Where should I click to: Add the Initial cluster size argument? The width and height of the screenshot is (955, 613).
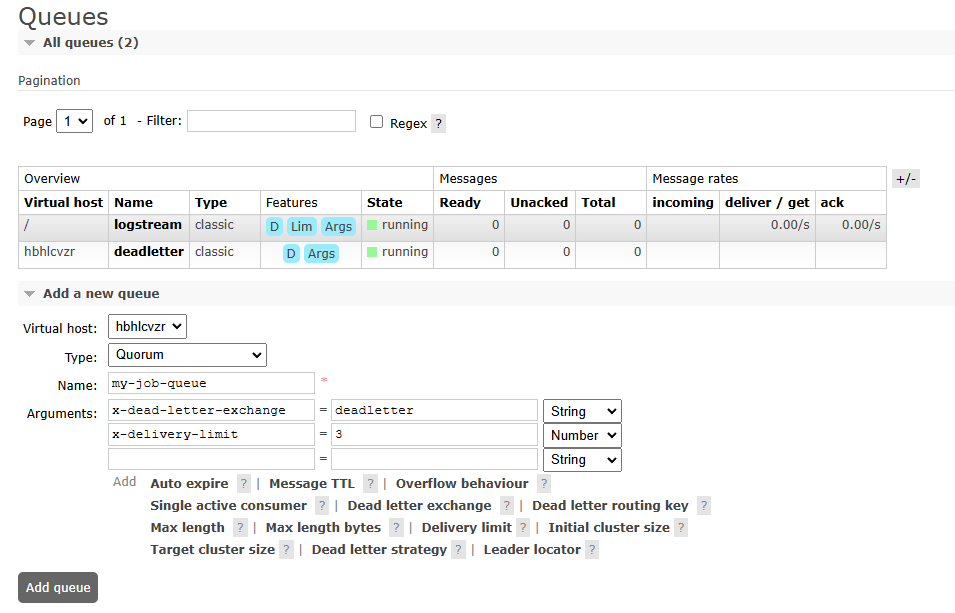click(x=609, y=528)
